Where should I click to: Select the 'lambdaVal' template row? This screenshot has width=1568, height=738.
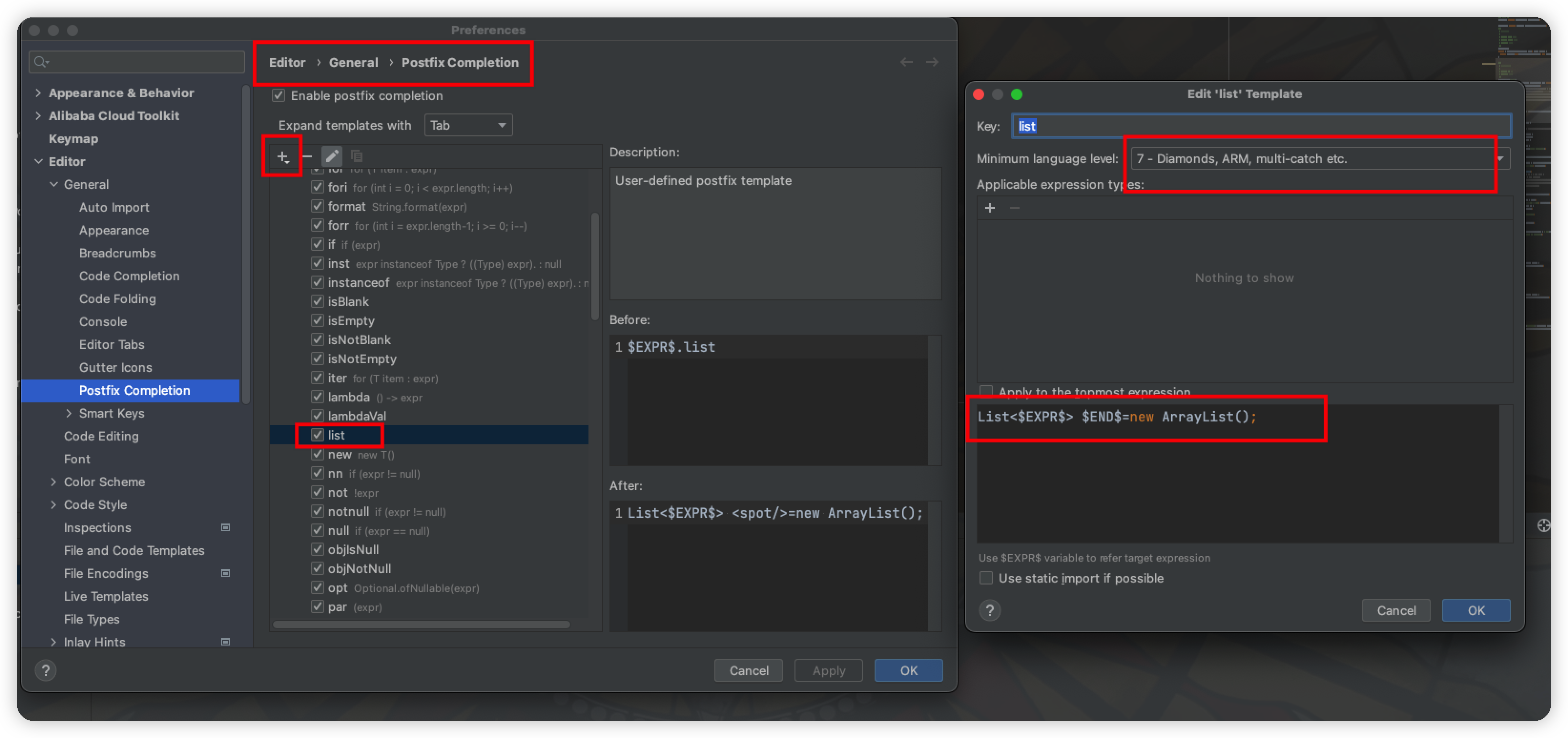[429, 416]
